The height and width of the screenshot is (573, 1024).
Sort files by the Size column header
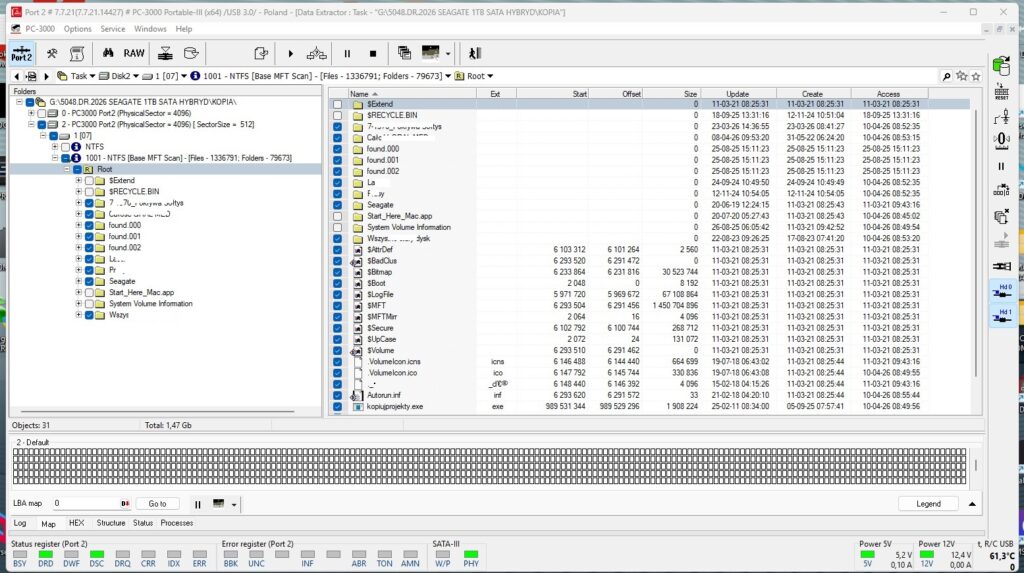tap(672, 94)
